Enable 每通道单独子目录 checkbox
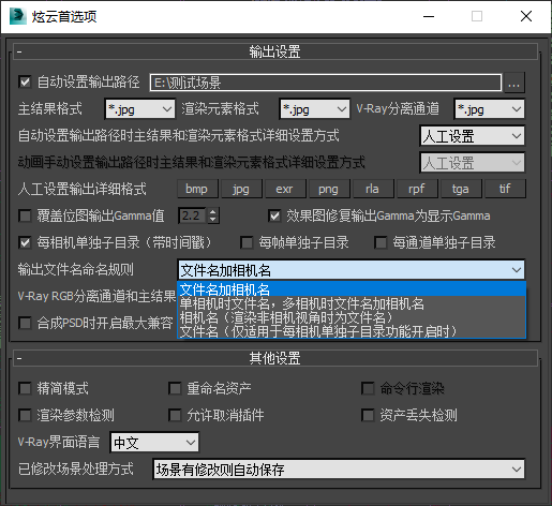The height and width of the screenshot is (506, 553). (x=380, y=242)
